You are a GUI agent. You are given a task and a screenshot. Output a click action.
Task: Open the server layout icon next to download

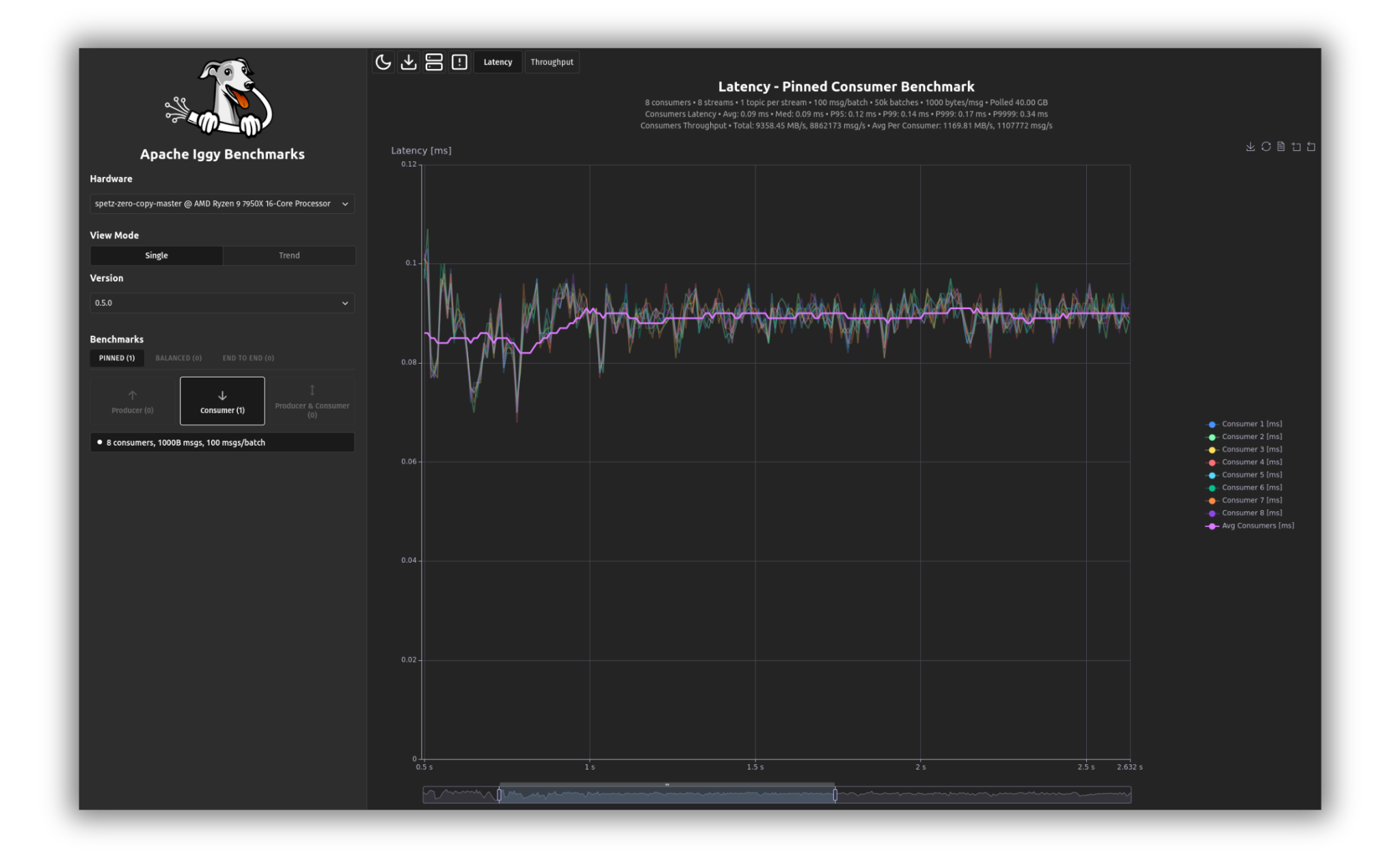[434, 62]
